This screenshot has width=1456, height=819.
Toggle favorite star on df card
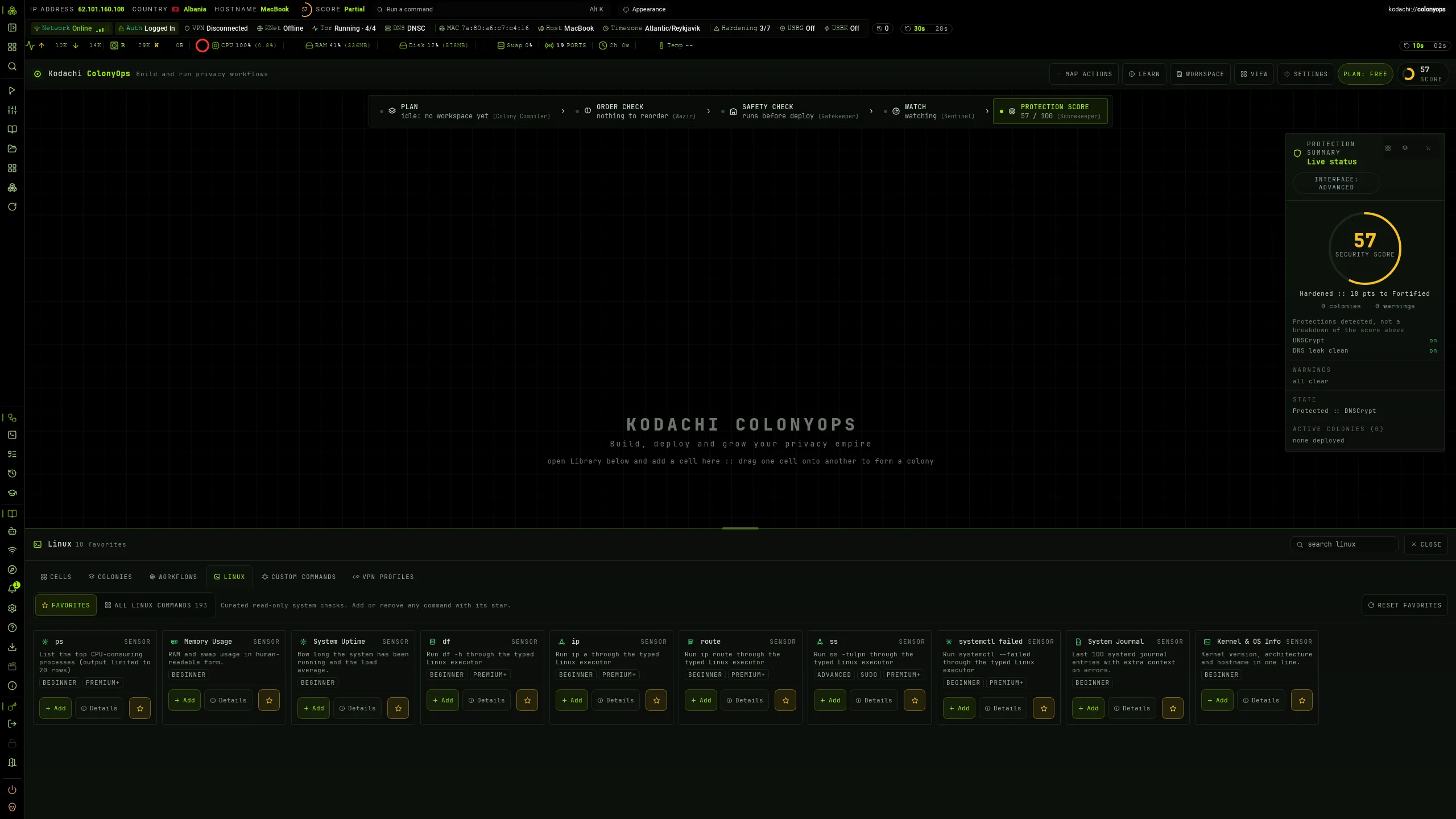(527, 700)
